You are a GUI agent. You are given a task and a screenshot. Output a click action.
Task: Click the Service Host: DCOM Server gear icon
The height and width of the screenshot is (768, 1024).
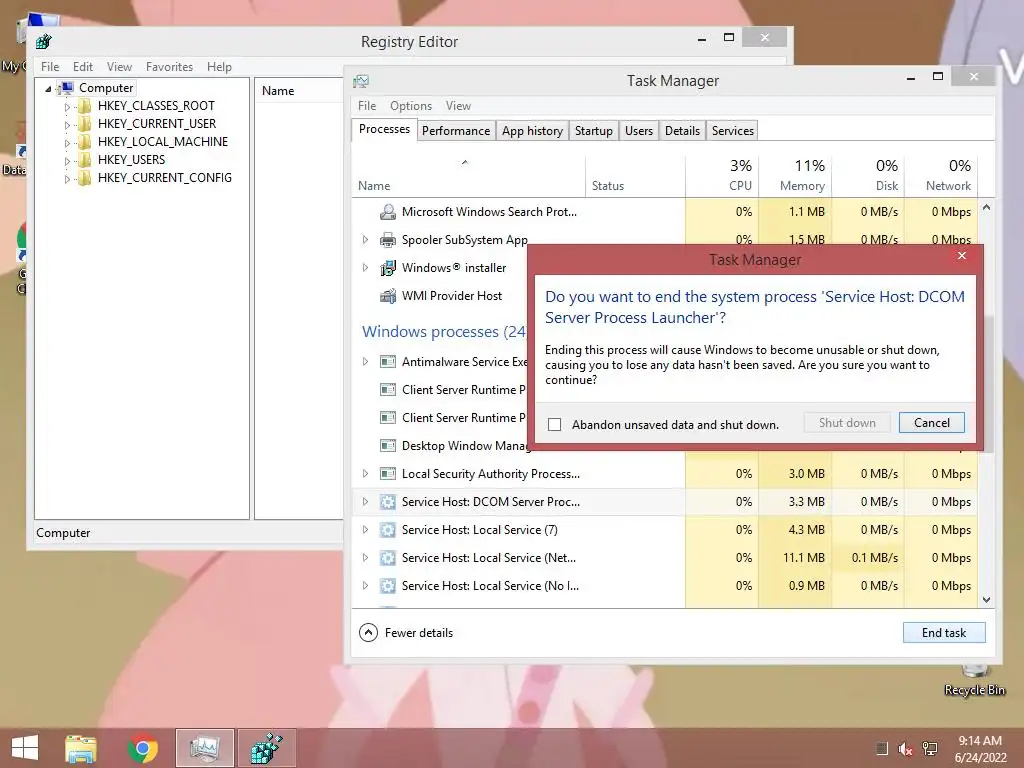point(388,502)
